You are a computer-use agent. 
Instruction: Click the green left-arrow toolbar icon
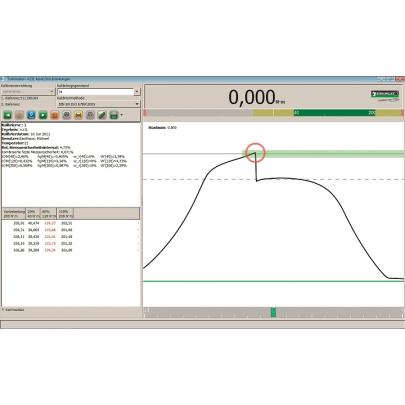(x=7, y=115)
